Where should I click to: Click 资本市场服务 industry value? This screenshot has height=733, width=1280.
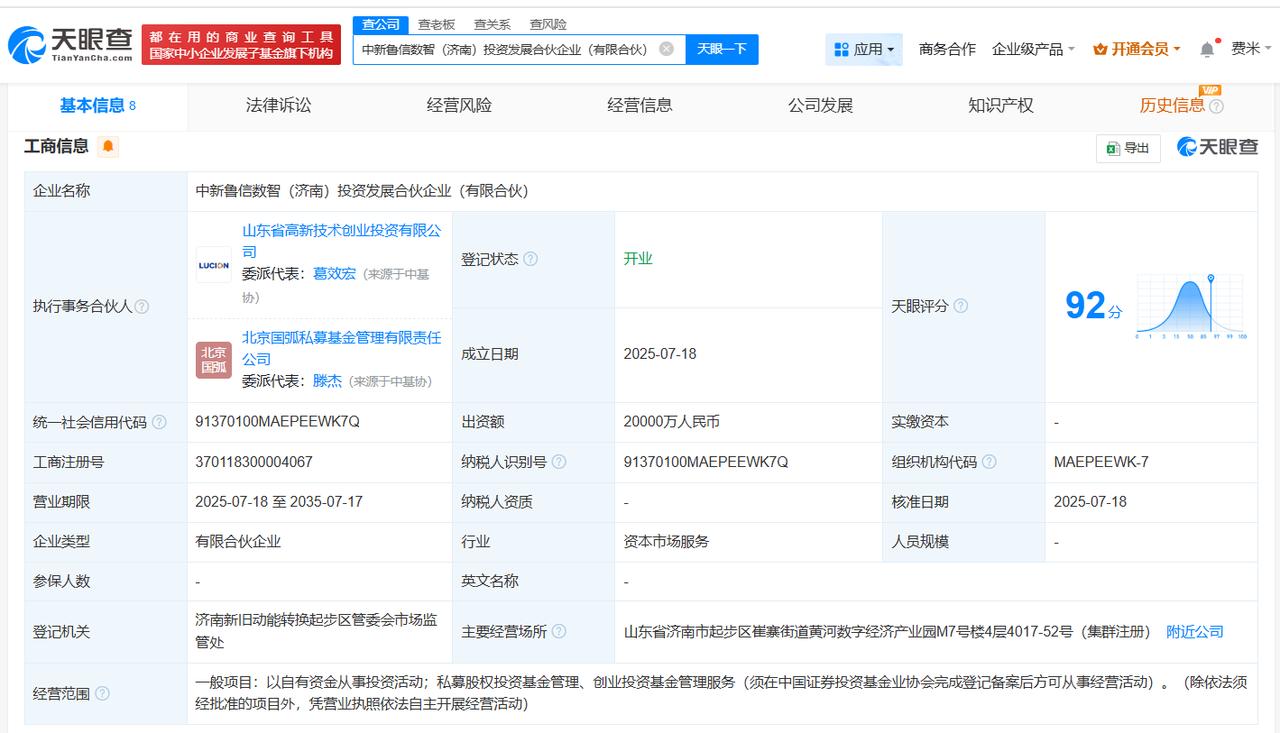pyautogui.click(x=666, y=541)
